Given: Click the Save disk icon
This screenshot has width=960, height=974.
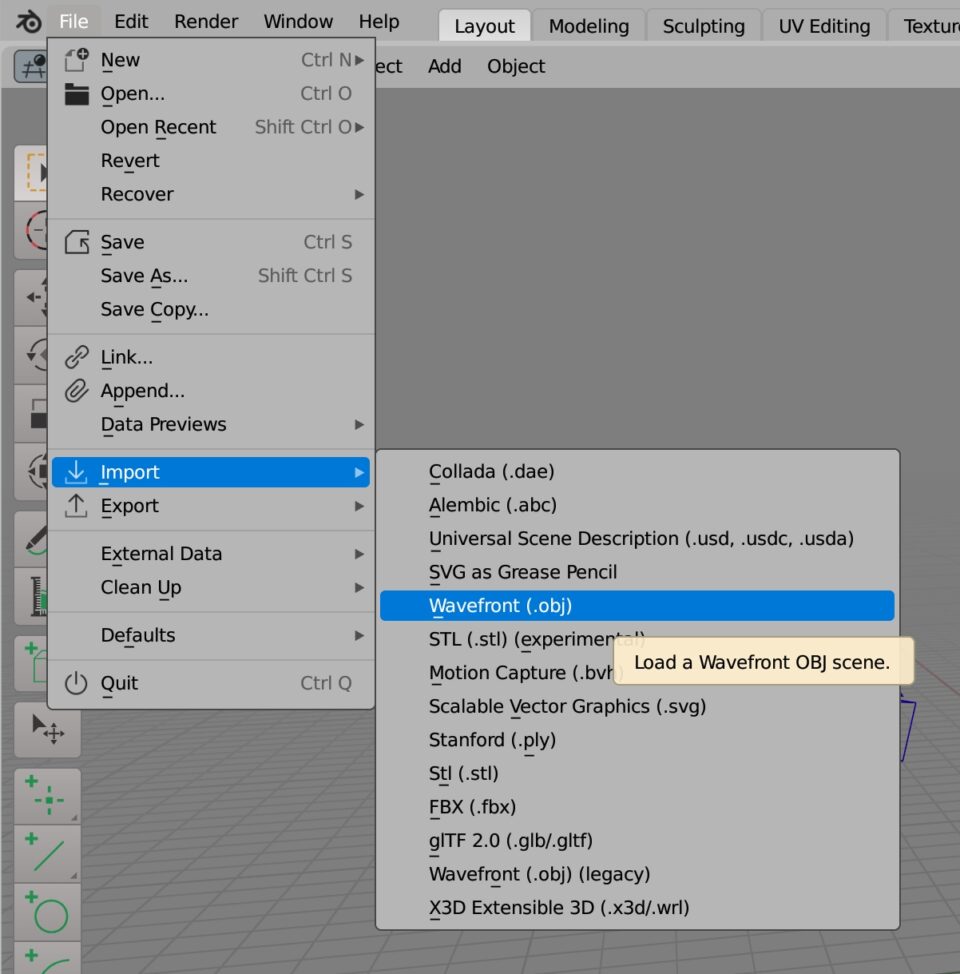Looking at the screenshot, I should [x=76, y=242].
